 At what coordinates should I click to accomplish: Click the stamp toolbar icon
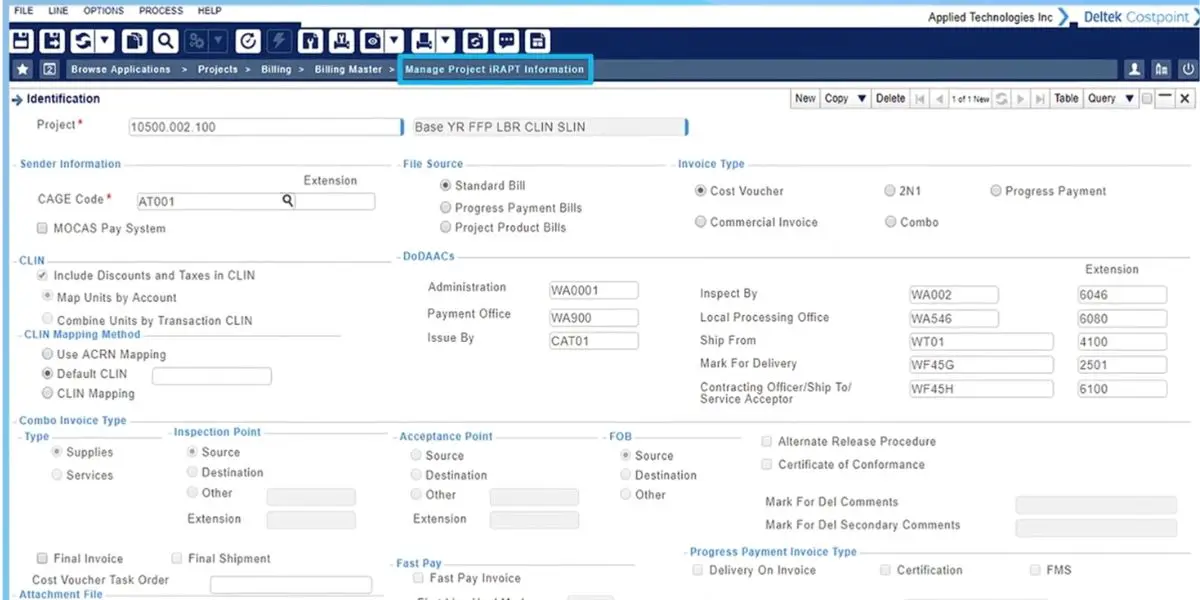coord(341,41)
